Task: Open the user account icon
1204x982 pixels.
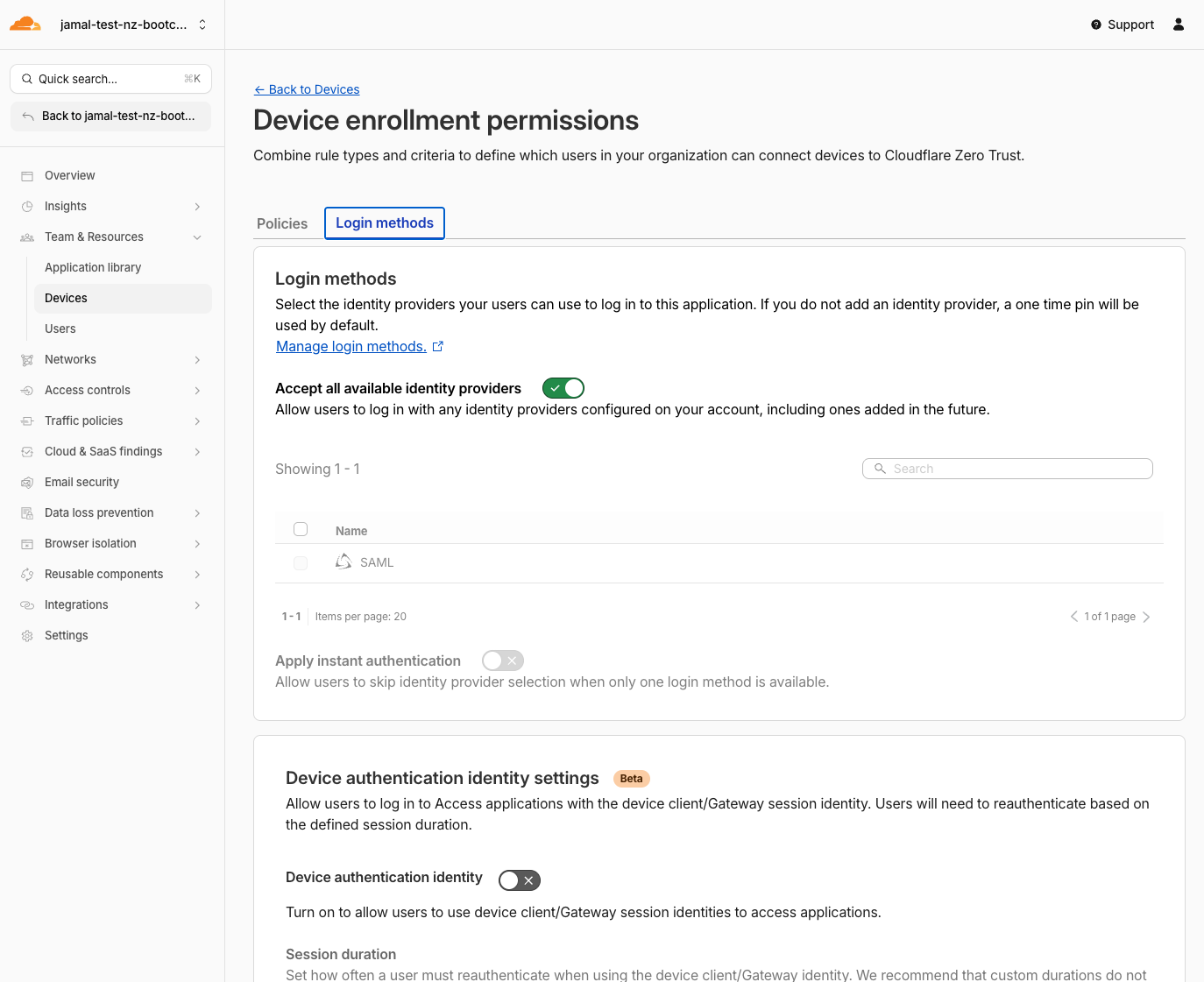Action: (x=1179, y=25)
